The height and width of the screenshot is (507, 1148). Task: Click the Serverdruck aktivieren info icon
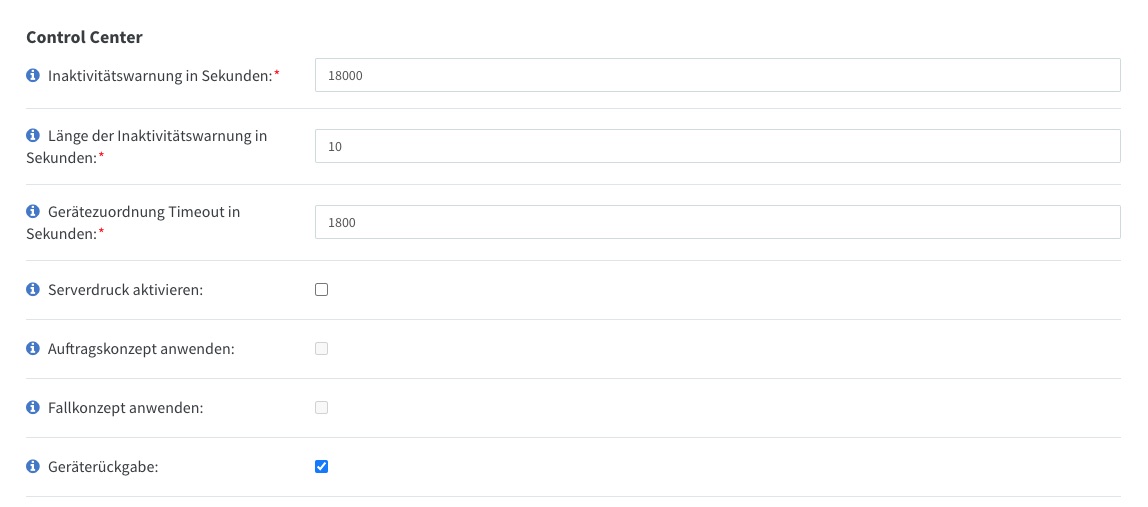coord(32,289)
